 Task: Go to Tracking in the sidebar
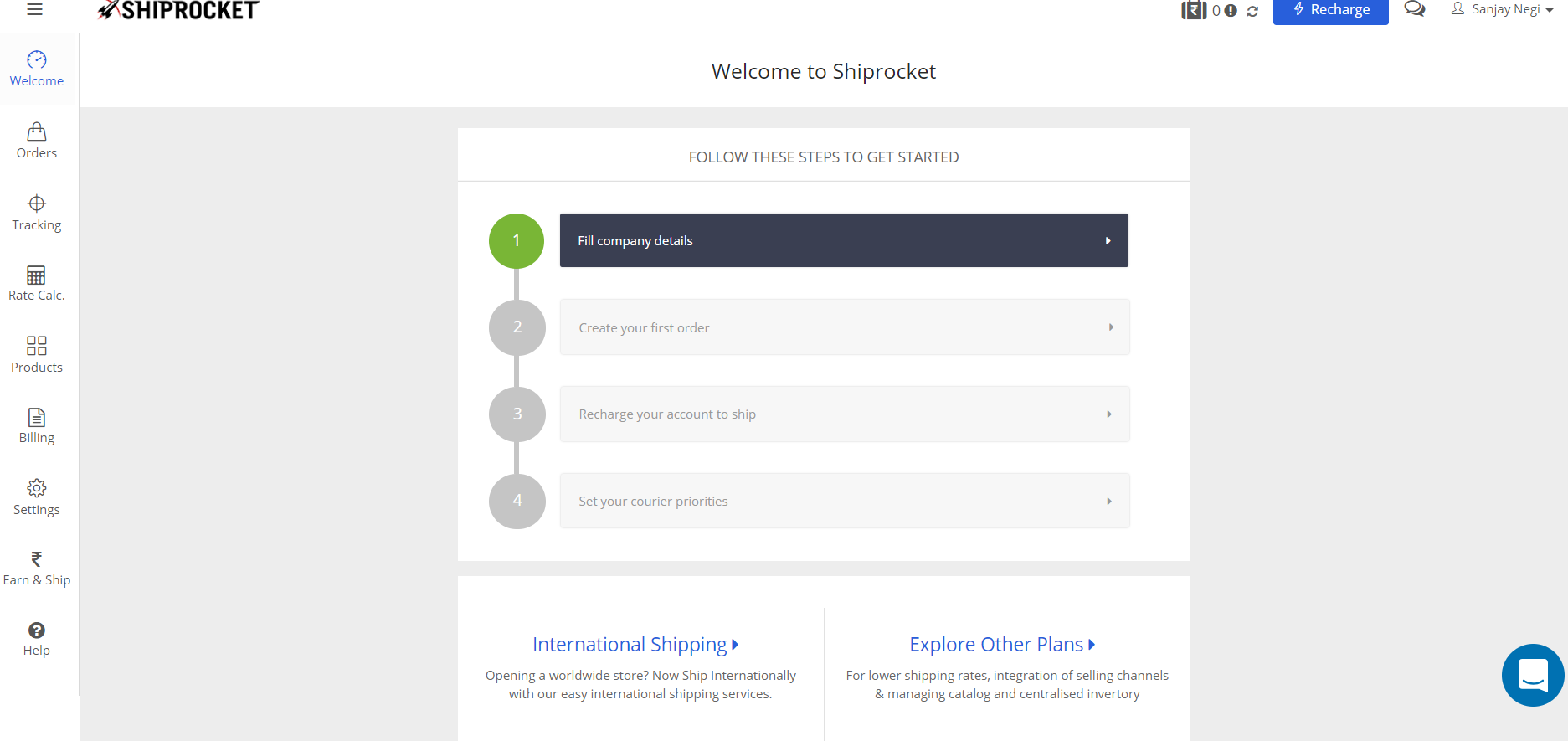(37, 213)
